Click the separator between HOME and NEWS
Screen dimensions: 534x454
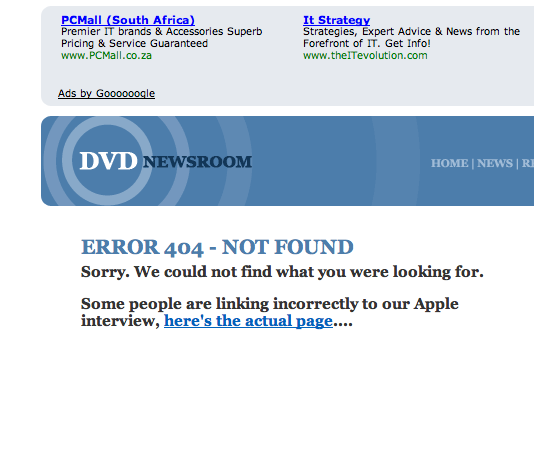tap(473, 163)
